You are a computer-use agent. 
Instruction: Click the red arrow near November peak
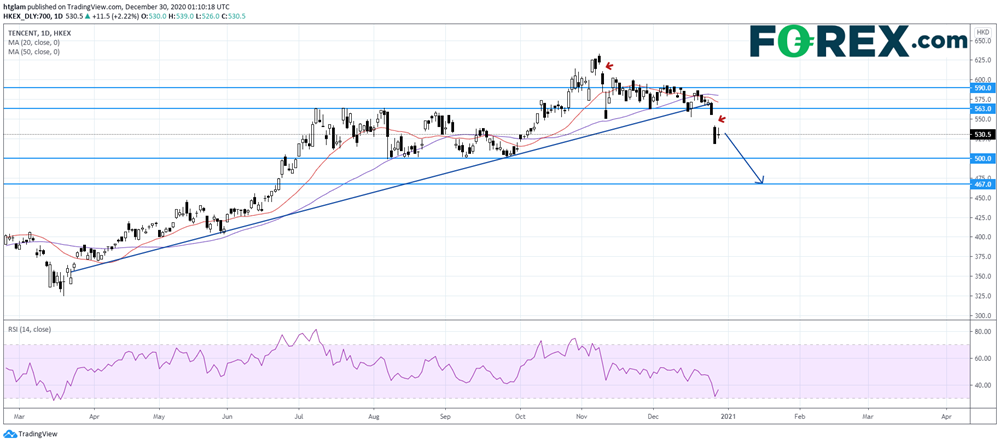coord(607,68)
